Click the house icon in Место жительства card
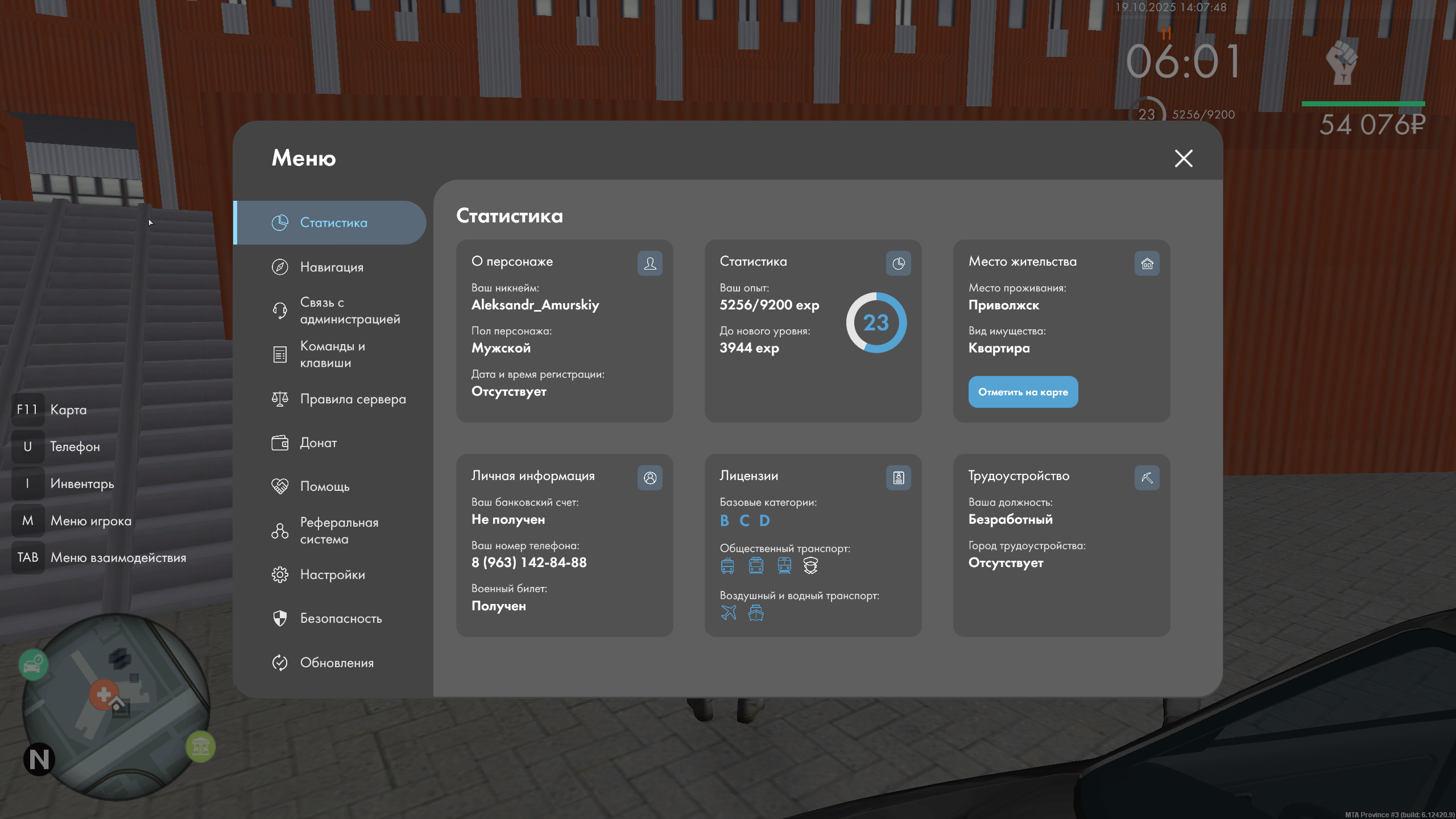Viewport: 1456px width, 819px height. tap(1147, 263)
